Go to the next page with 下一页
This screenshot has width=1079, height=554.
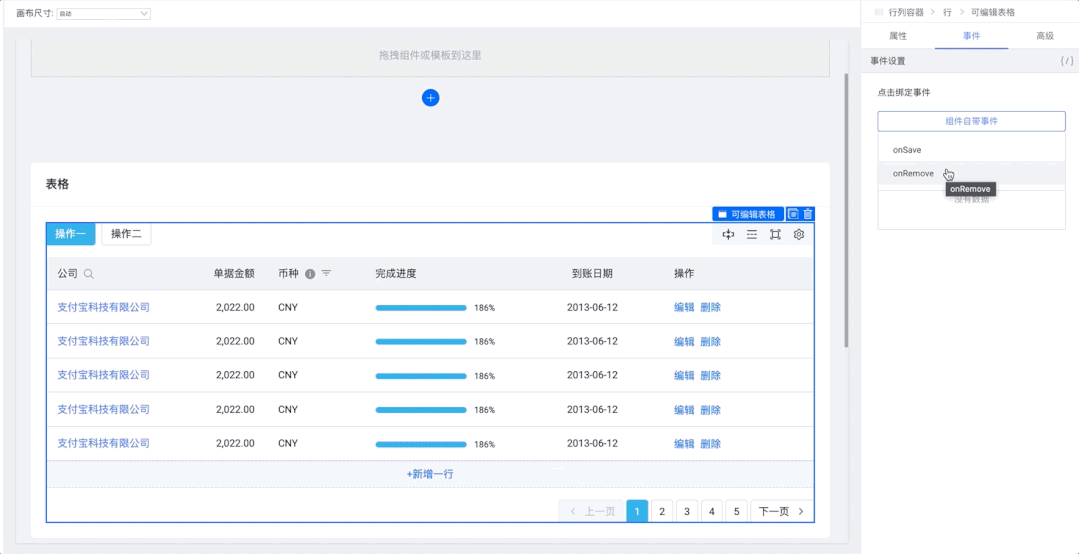click(782, 511)
